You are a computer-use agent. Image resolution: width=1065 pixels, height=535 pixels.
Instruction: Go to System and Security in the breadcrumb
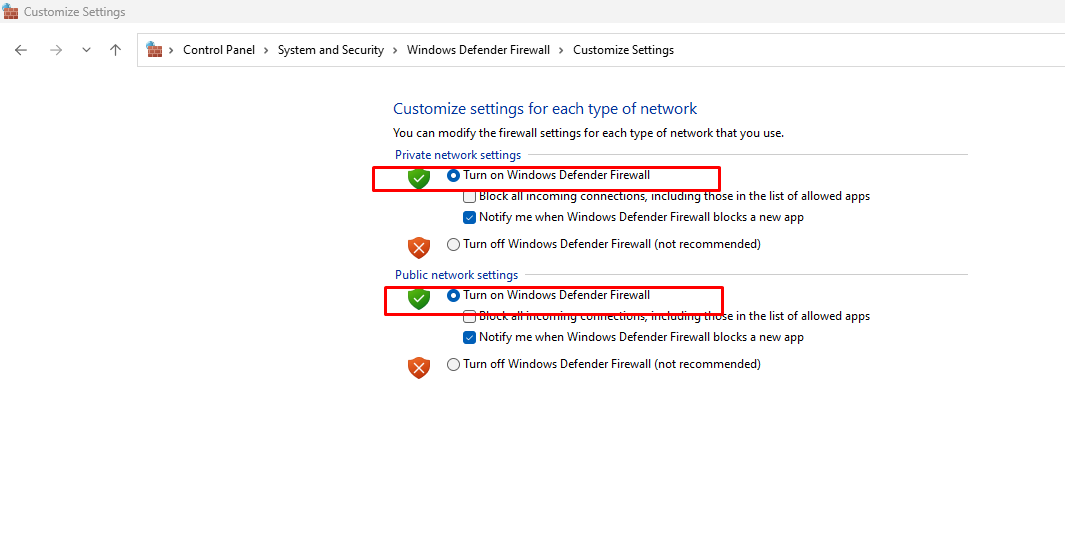[x=331, y=50]
